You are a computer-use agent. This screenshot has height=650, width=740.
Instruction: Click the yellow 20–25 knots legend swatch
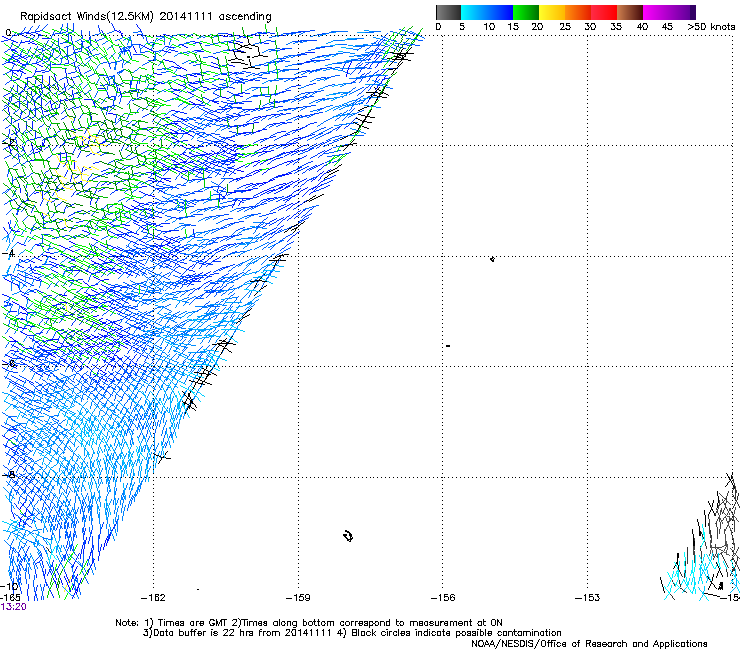pyautogui.click(x=552, y=12)
